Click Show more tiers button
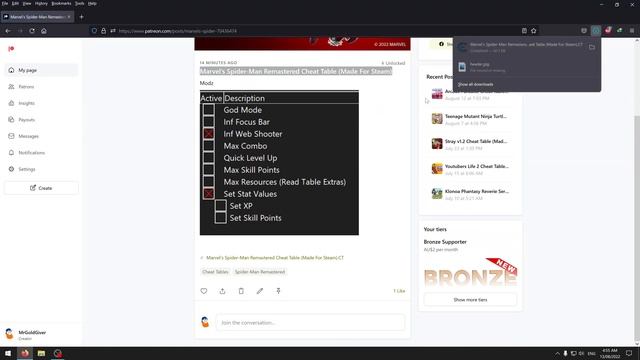640x360 pixels. click(x=470, y=300)
